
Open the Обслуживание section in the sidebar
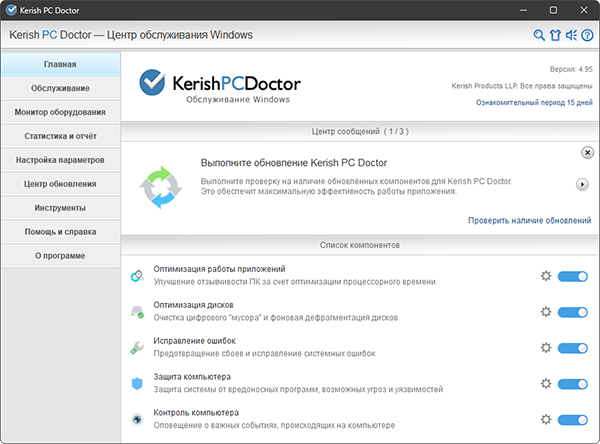pyautogui.click(x=60, y=88)
